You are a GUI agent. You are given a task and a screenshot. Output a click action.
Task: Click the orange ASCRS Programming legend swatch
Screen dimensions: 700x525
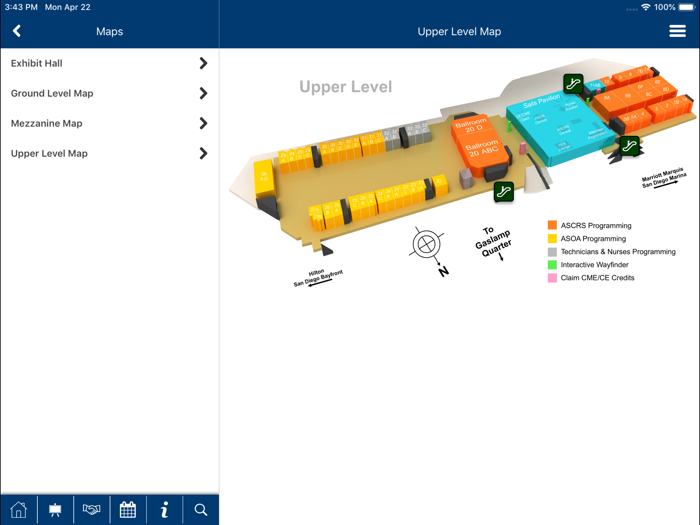click(x=552, y=226)
